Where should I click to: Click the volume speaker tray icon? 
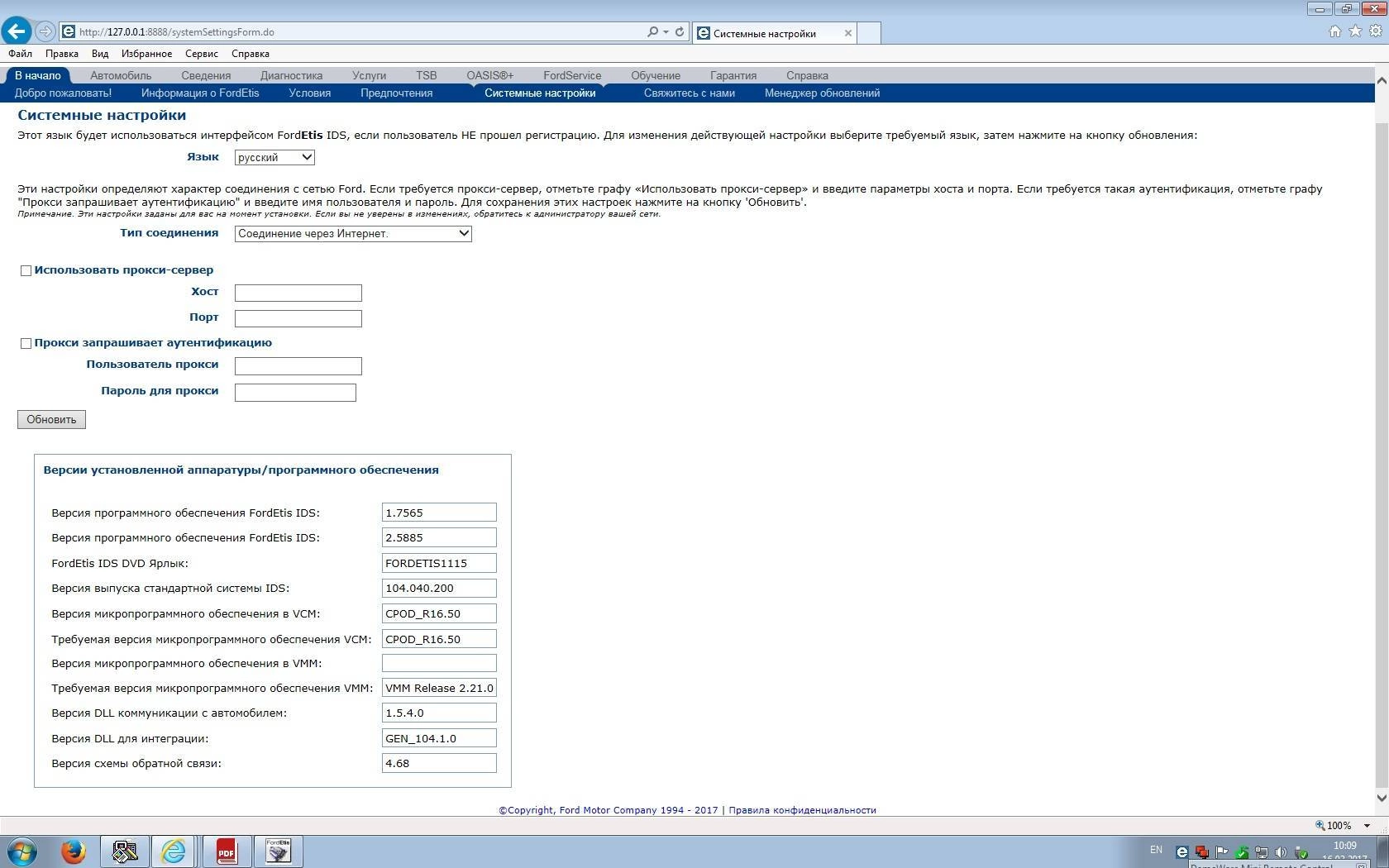point(1281,851)
